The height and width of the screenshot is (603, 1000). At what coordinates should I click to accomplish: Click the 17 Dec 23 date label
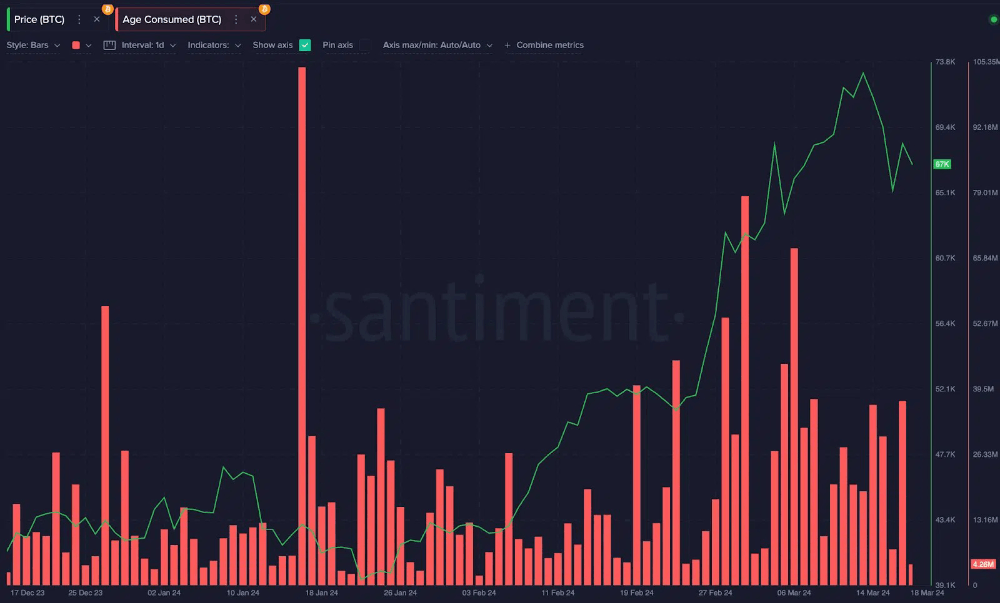click(x=27, y=593)
